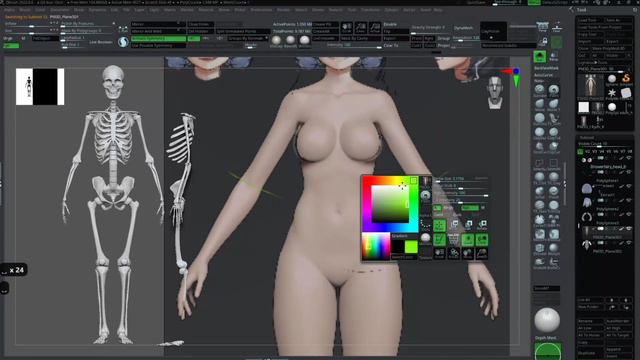
Task: Choose the SimpleBrush S tool icon
Action: [x=626, y=78]
